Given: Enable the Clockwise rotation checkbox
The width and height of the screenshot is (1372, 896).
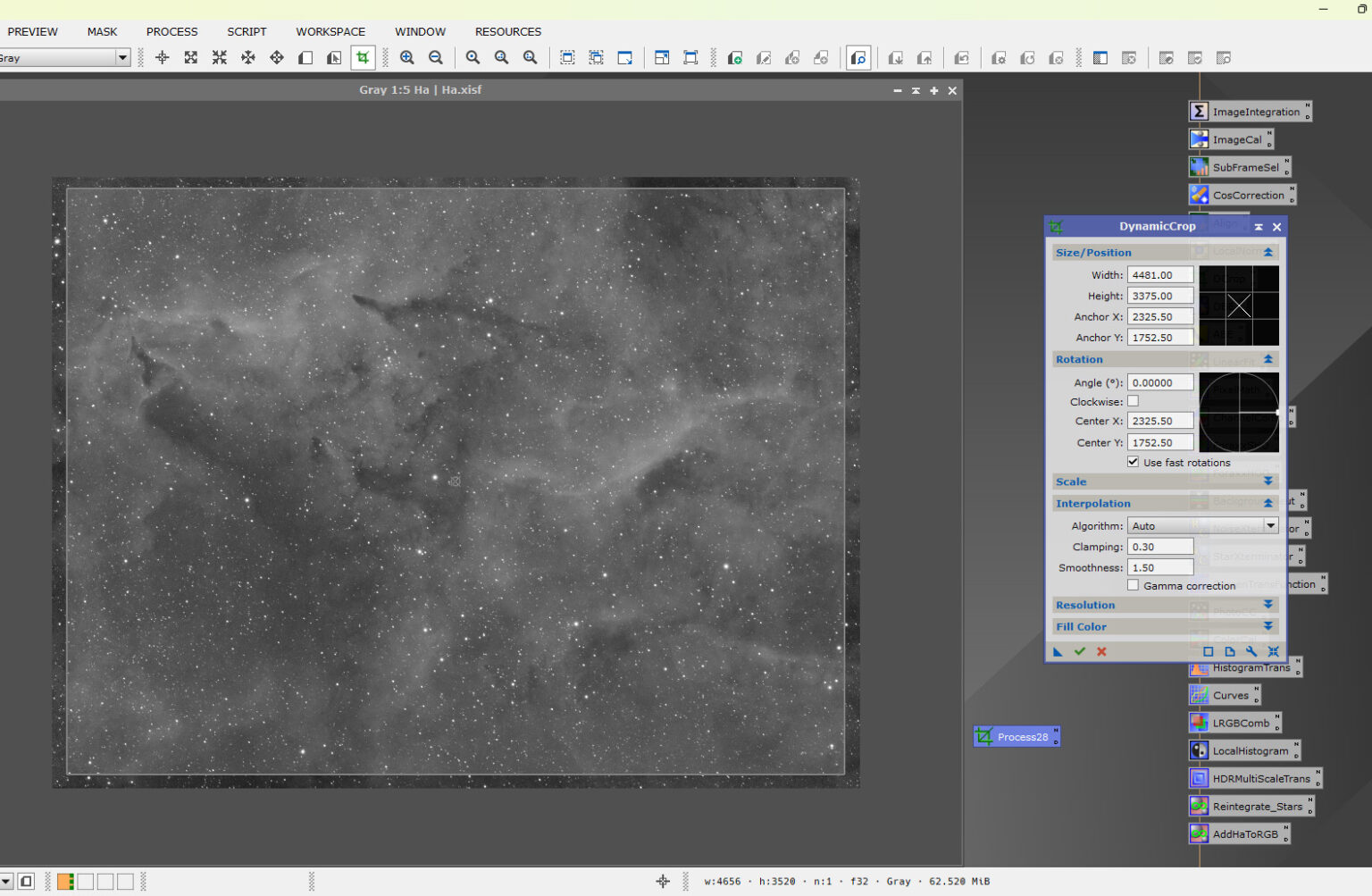Looking at the screenshot, I should click(1133, 401).
